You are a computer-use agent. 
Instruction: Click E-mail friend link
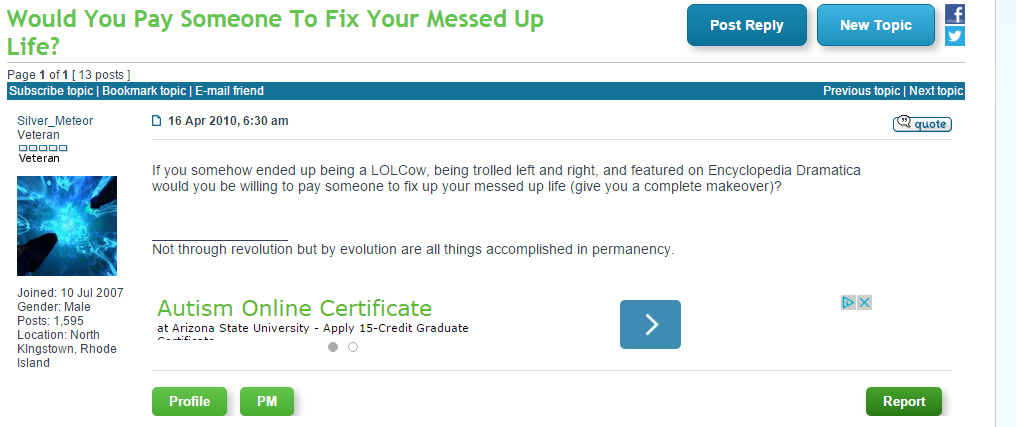pos(229,91)
